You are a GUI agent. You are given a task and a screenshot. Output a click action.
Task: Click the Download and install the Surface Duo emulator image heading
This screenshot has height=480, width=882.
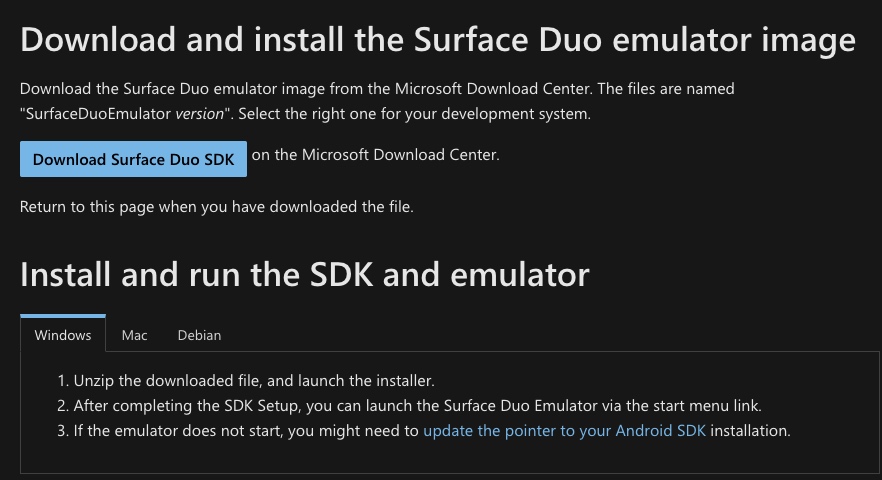pyautogui.click(x=438, y=40)
